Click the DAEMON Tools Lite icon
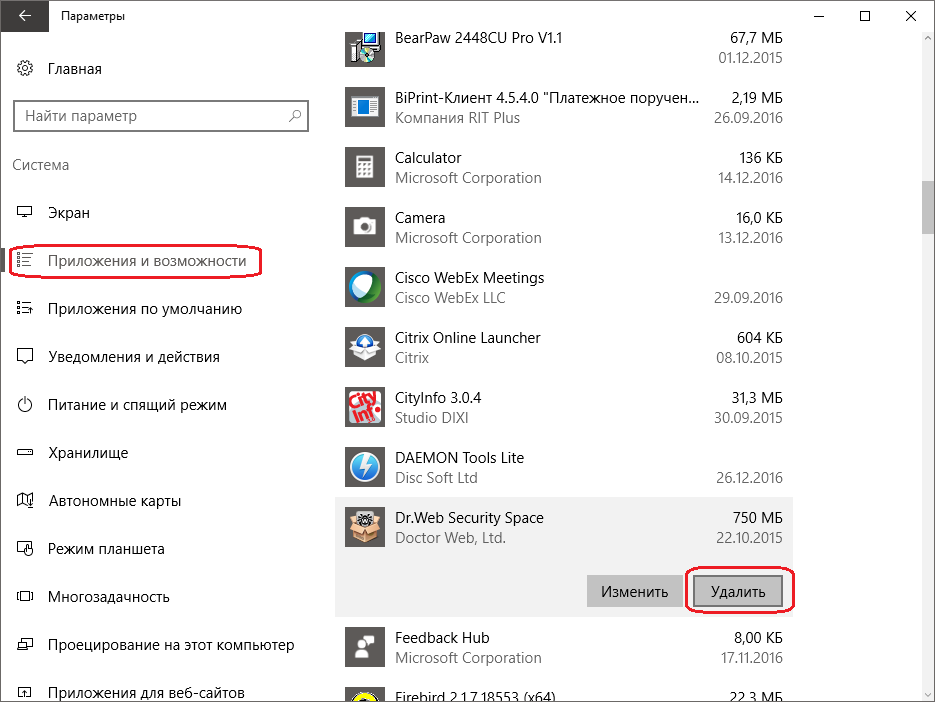This screenshot has width=935, height=702. click(364, 467)
